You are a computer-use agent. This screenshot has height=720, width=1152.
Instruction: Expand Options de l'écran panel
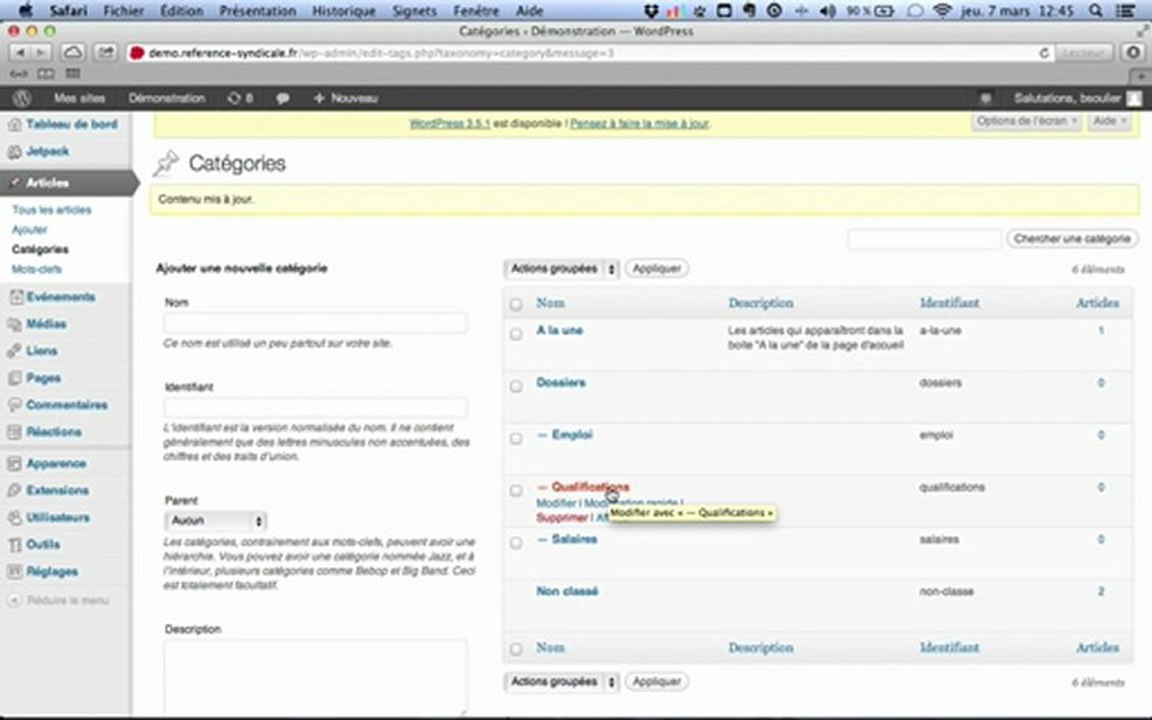click(1027, 121)
